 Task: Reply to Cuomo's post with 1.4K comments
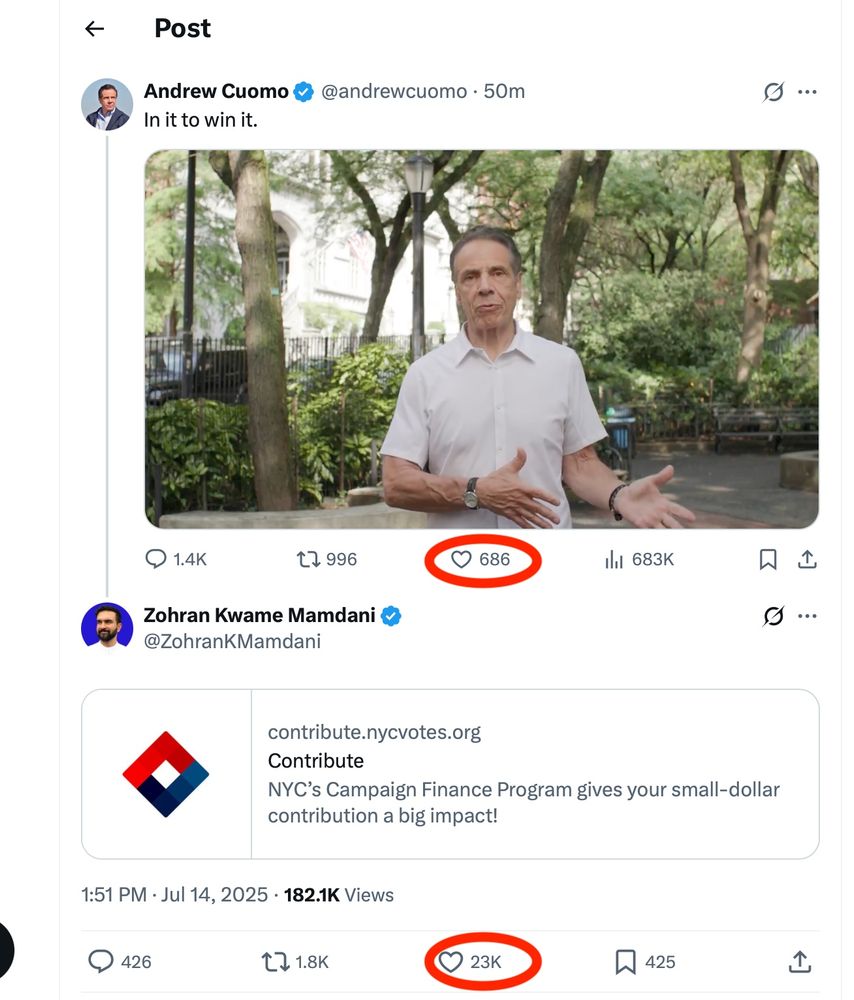(175, 559)
